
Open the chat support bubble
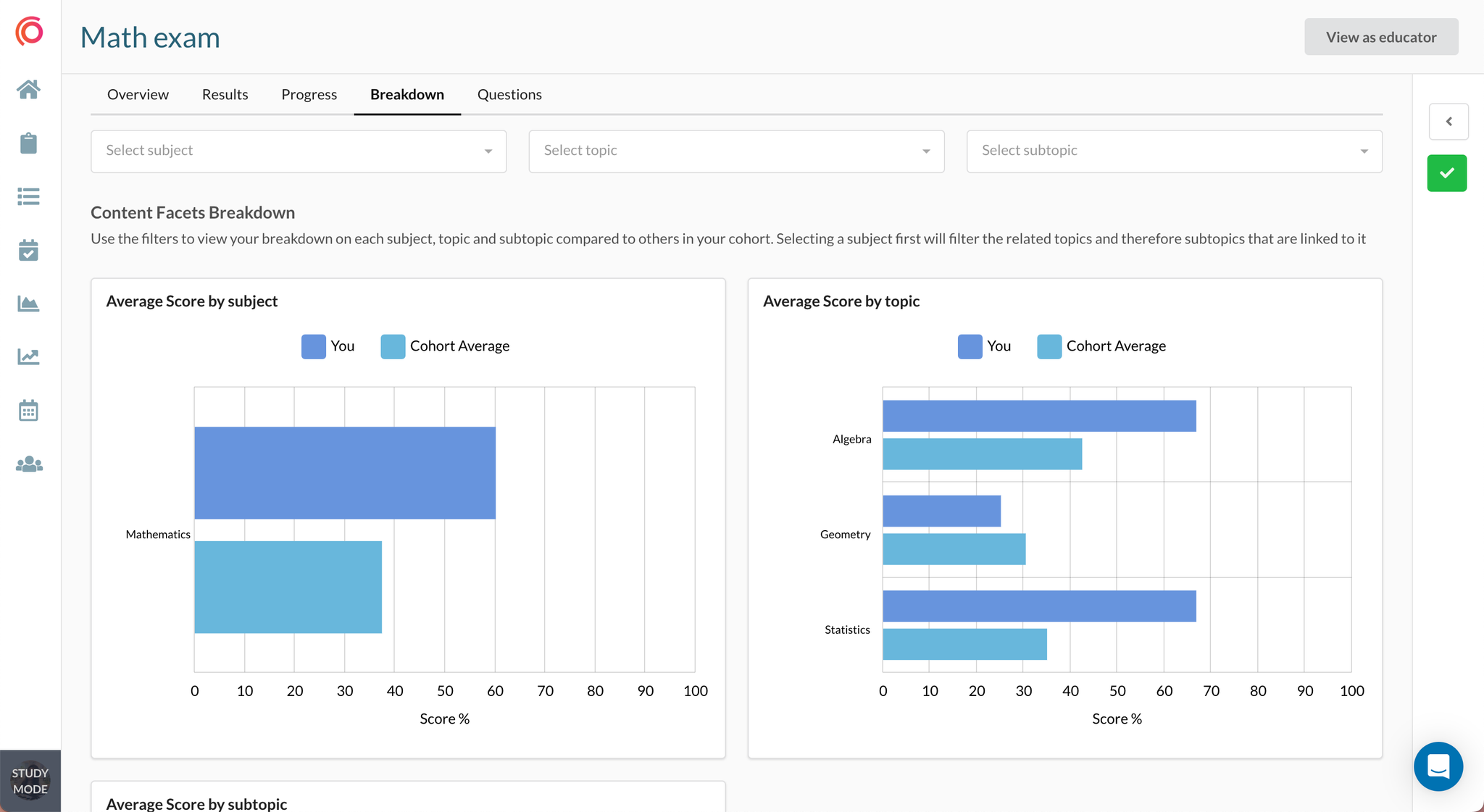click(x=1438, y=766)
